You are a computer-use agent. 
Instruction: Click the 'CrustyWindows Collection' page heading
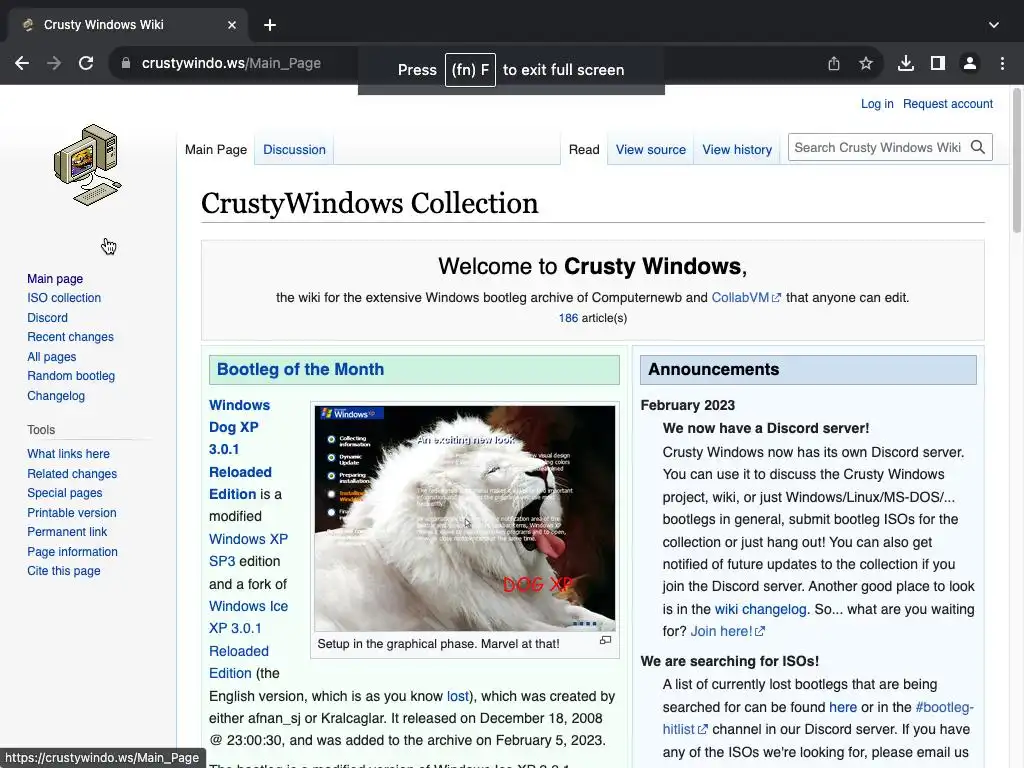[370, 203]
